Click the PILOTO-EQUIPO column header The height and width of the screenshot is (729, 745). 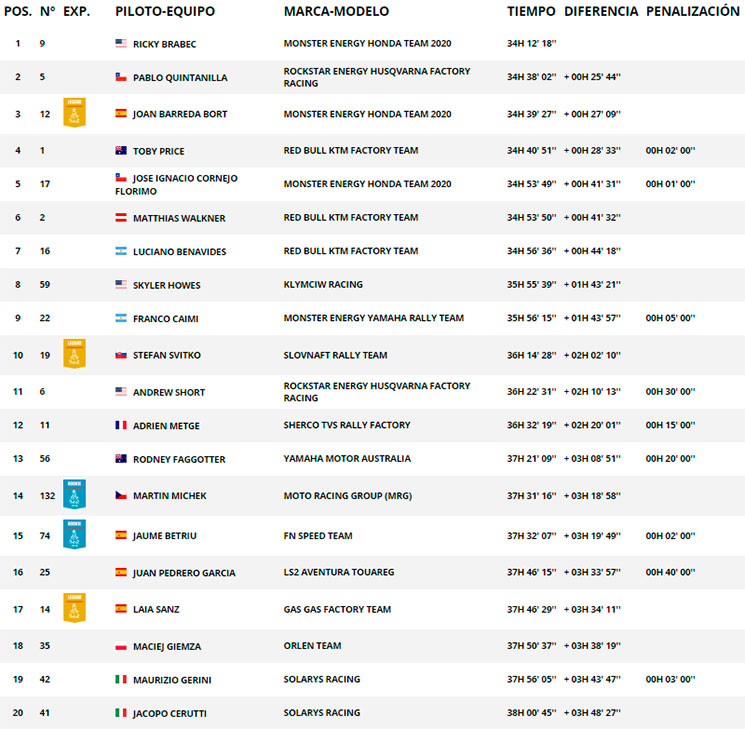[165, 11]
